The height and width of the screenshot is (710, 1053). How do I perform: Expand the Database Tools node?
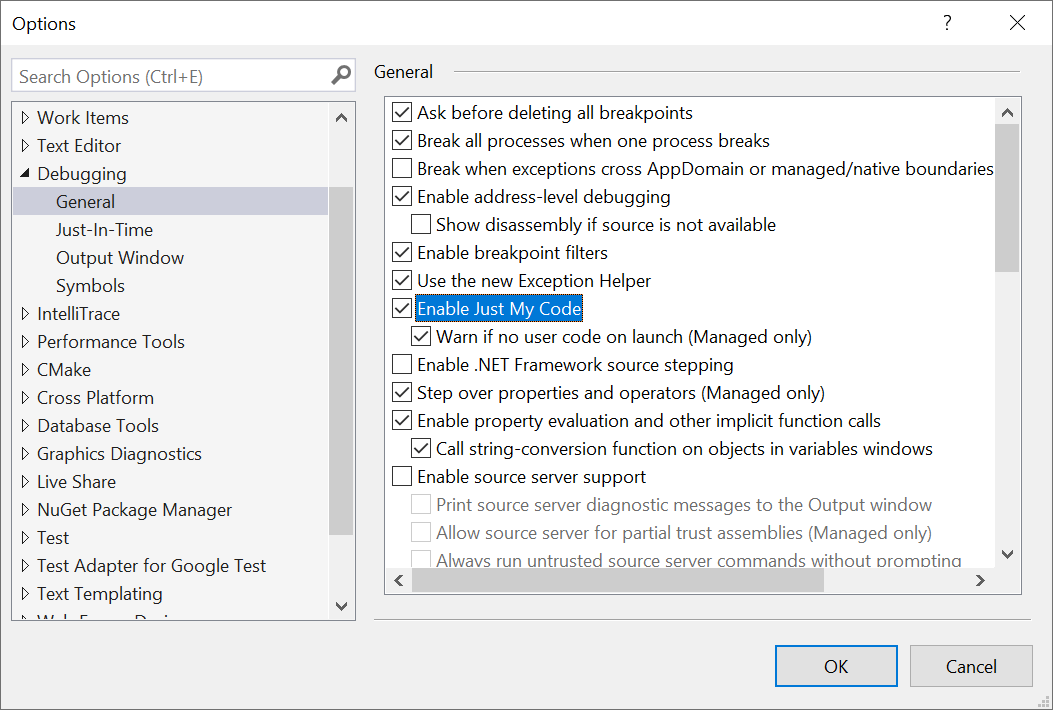pyautogui.click(x=26, y=426)
